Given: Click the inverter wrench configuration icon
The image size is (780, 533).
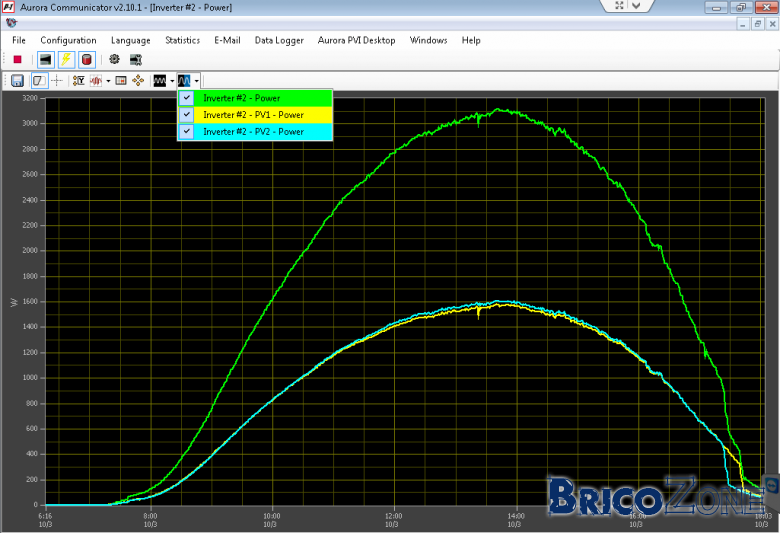Looking at the screenshot, I should (135, 60).
